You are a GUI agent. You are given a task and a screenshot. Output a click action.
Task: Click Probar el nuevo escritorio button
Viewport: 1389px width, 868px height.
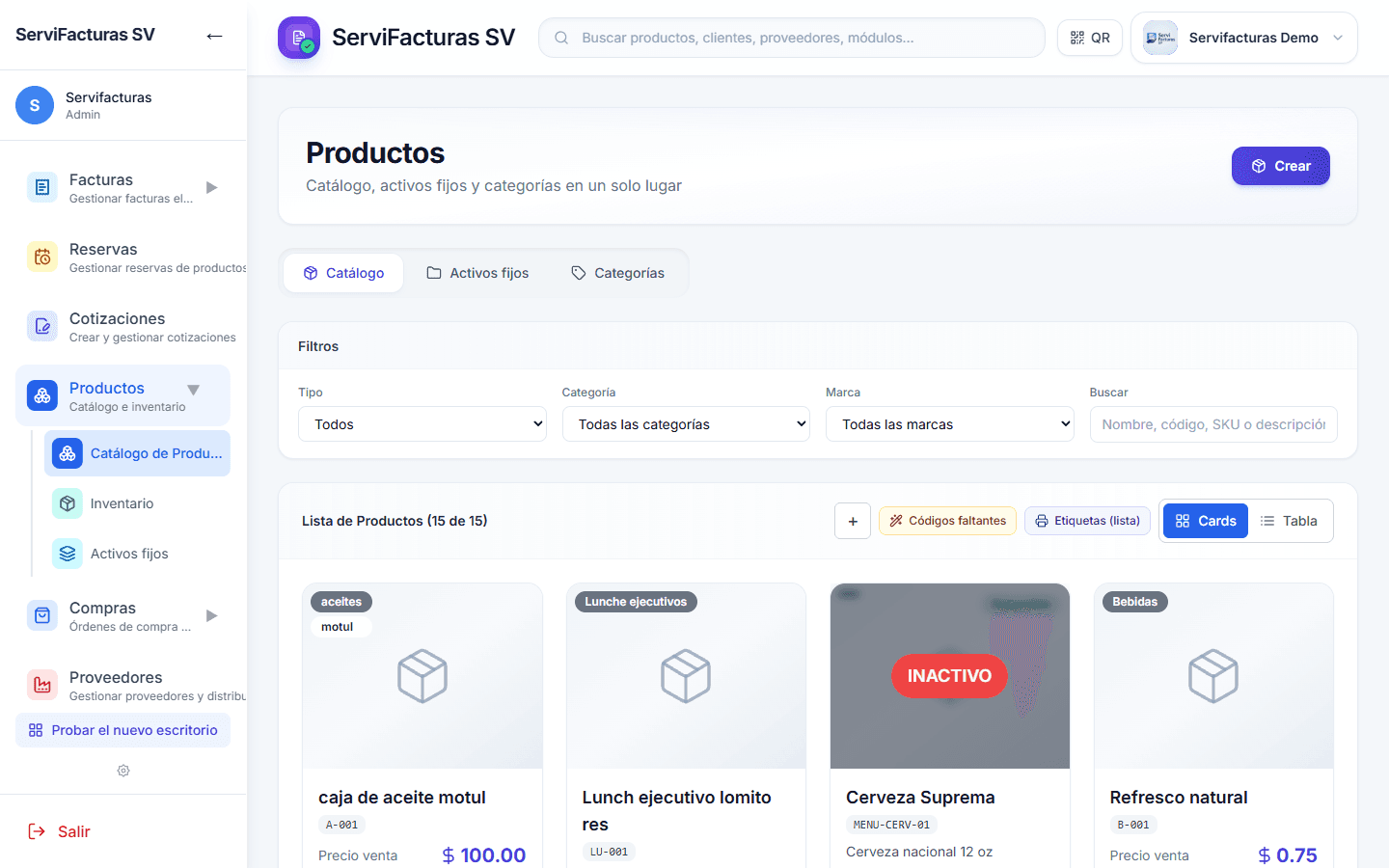123,730
